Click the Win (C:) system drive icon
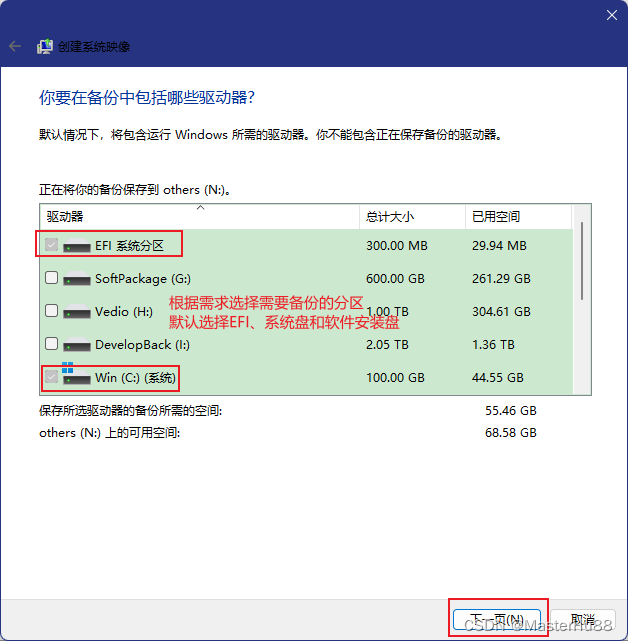 point(76,374)
